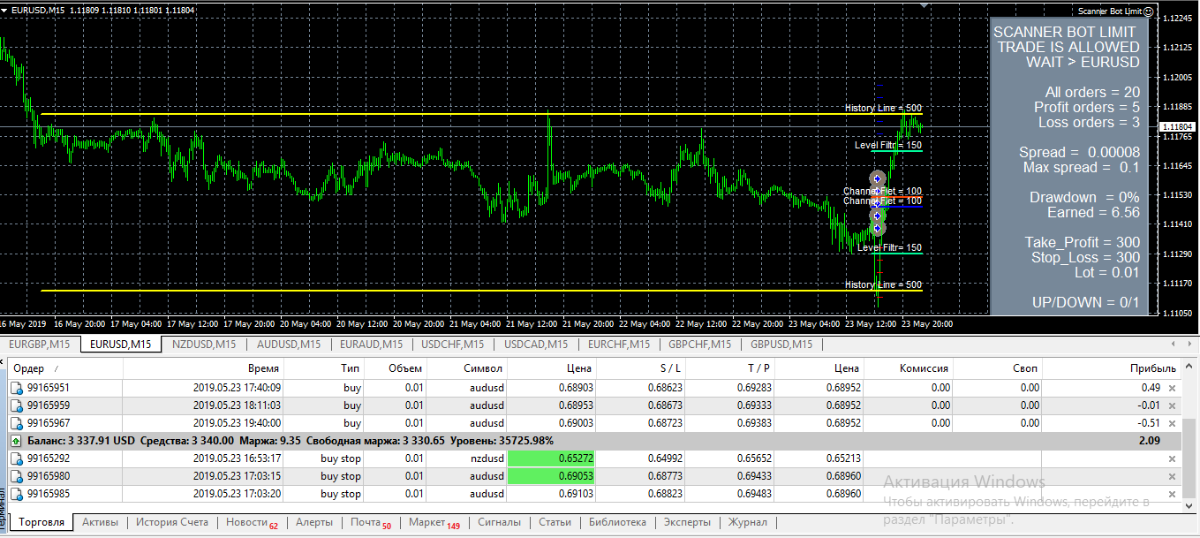Close order 99165951 with the X icon

coord(1172,388)
